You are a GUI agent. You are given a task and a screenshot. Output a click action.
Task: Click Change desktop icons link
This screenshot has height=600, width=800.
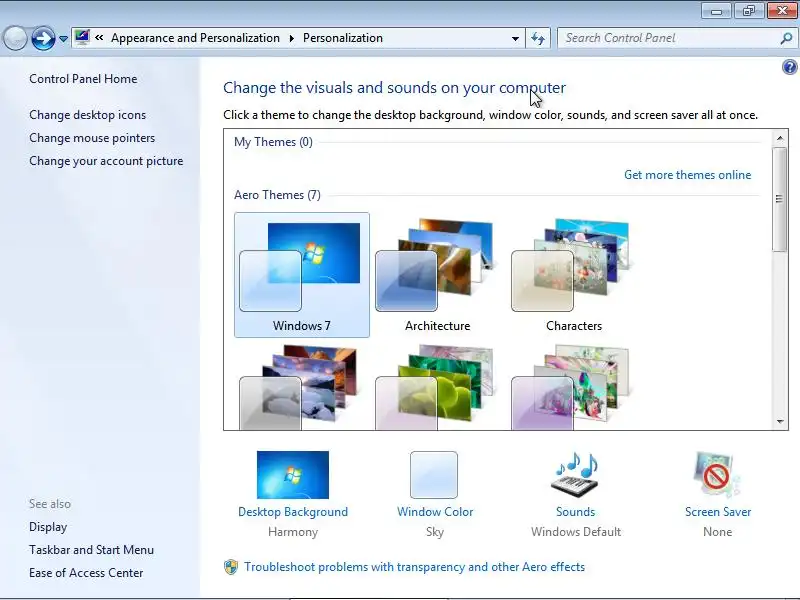pos(87,115)
